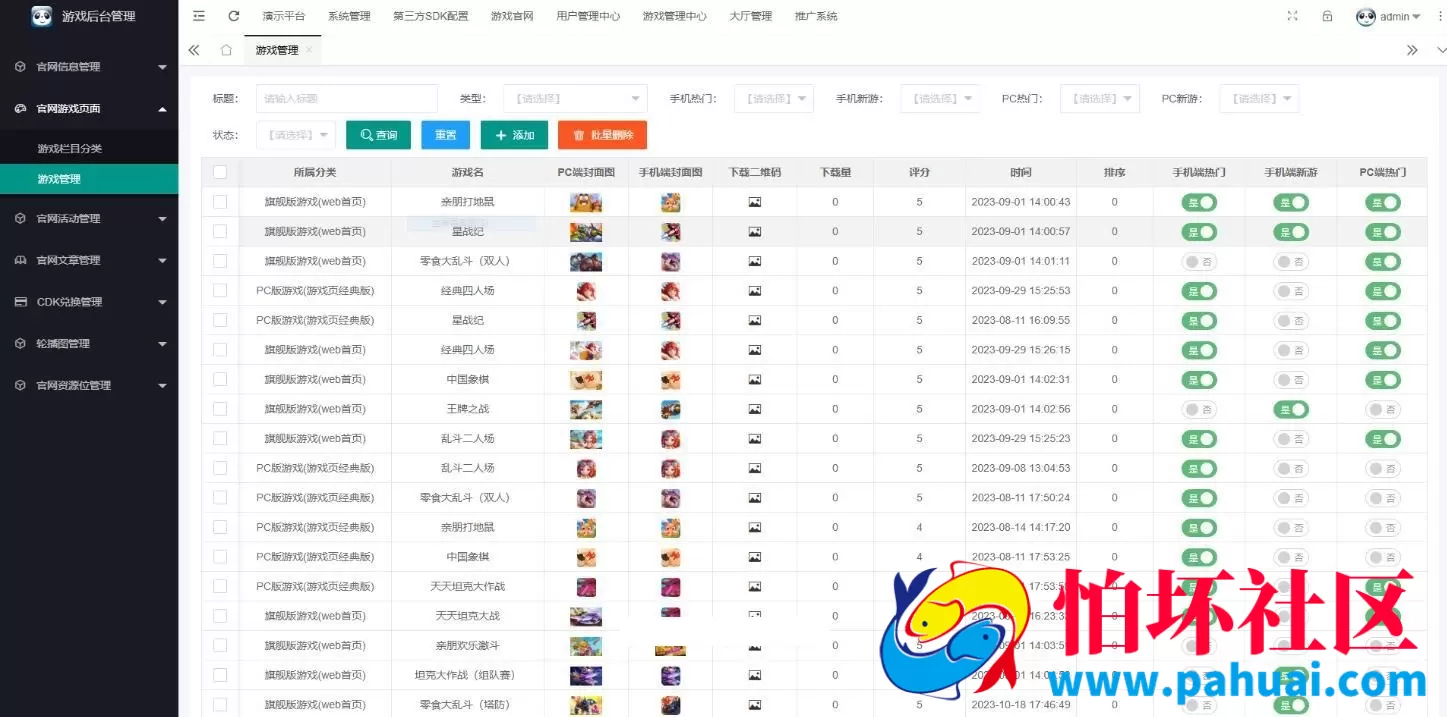
Task: Click the CDK兑换管理 sidebar icon
Action: [20, 302]
